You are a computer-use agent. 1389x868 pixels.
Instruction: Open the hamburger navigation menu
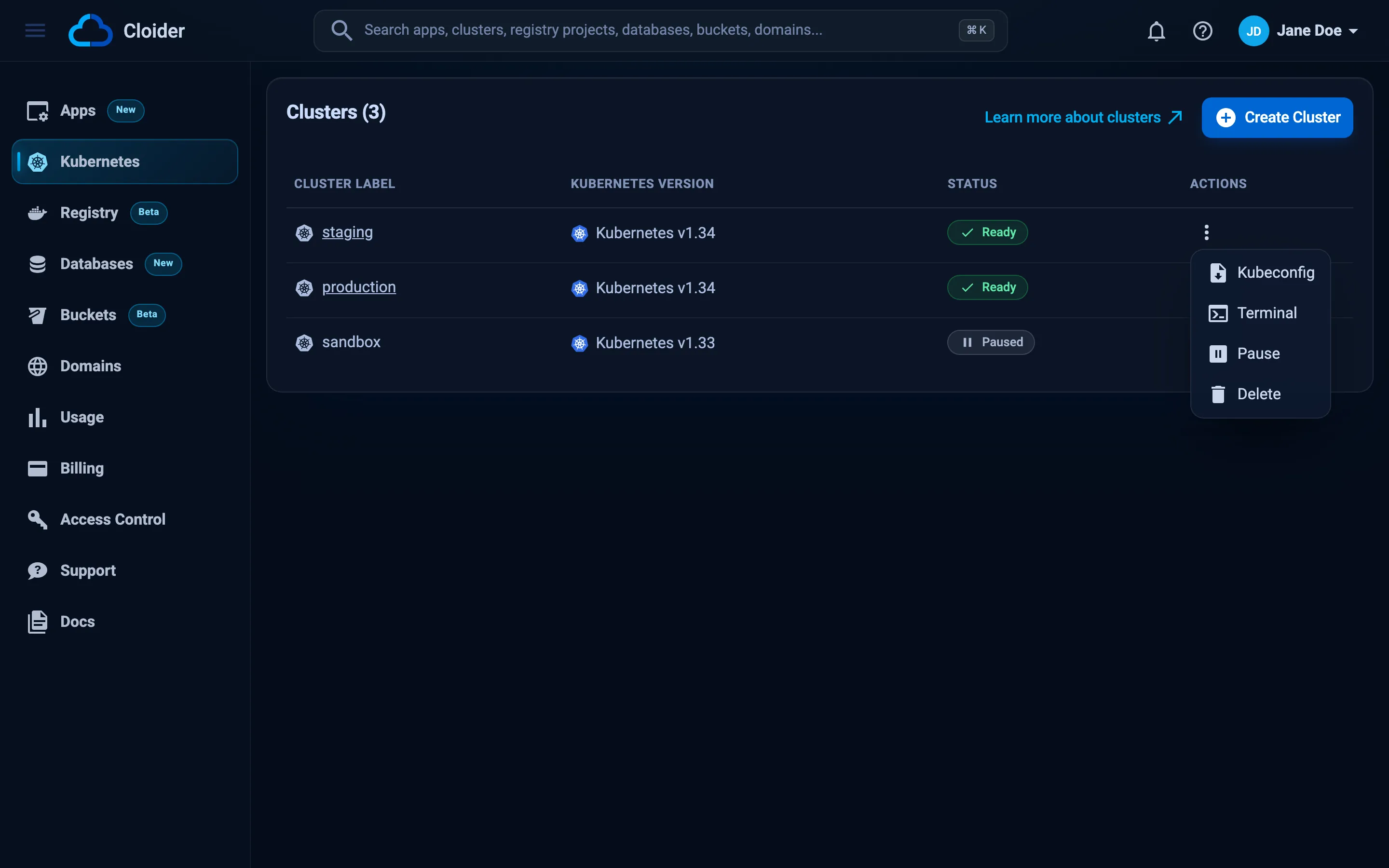[x=35, y=30]
